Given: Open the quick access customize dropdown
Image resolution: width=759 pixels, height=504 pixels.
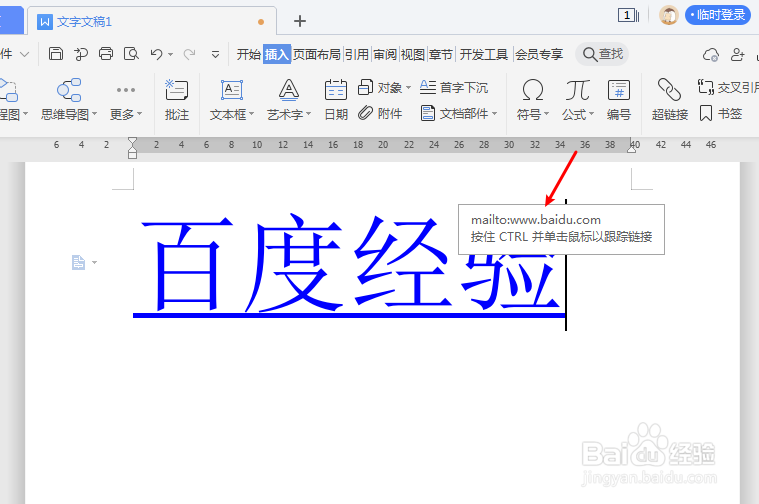Looking at the screenshot, I should pyautogui.click(x=215, y=55).
